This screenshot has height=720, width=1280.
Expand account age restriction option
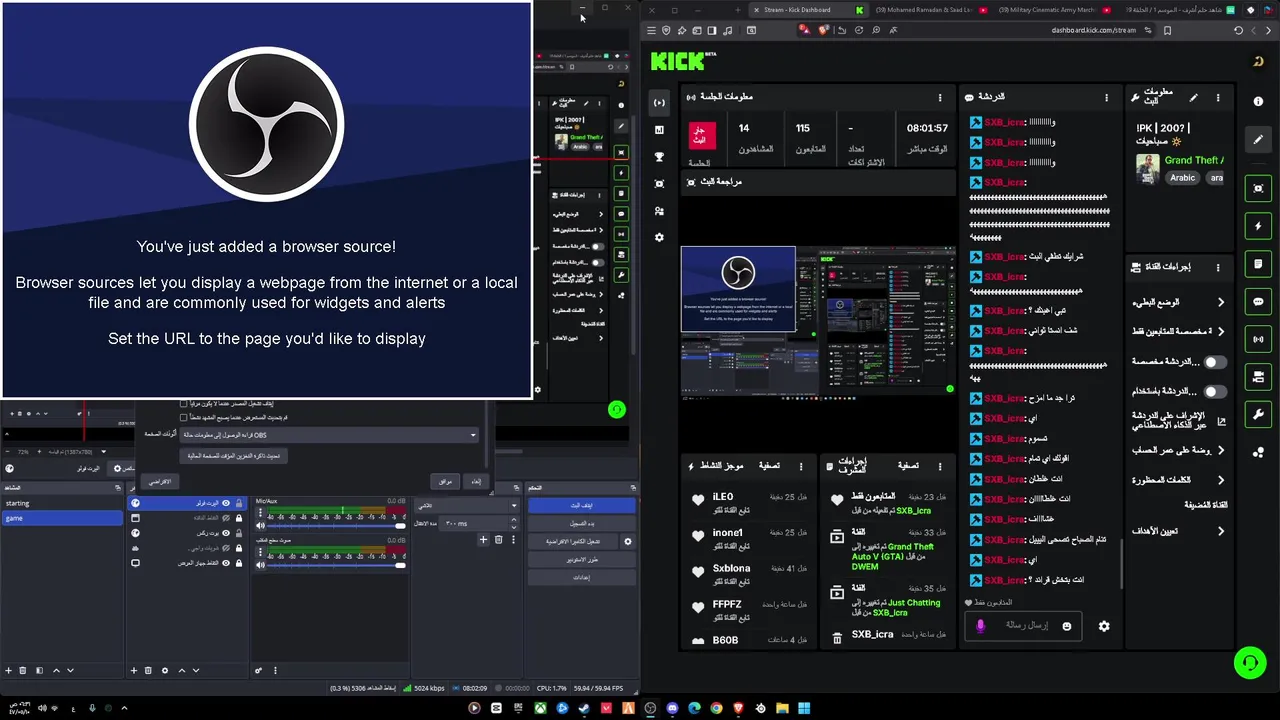coord(1220,450)
